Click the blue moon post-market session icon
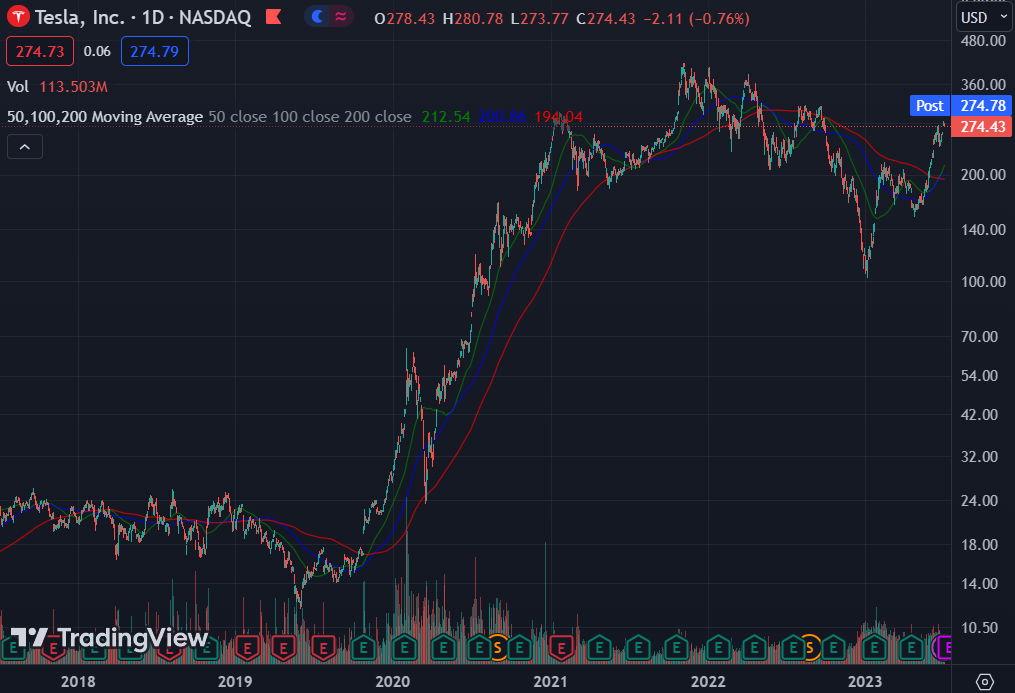 click(x=317, y=17)
